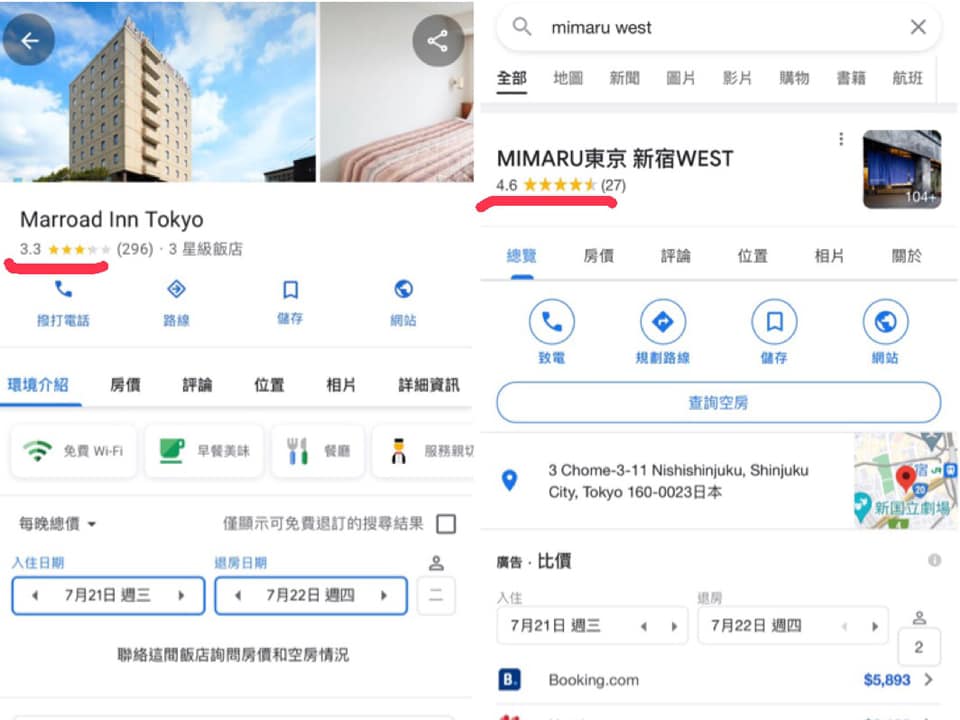960x720 pixels.
Task: Expand the 每晚總價 price dropdown
Action: coord(58,524)
